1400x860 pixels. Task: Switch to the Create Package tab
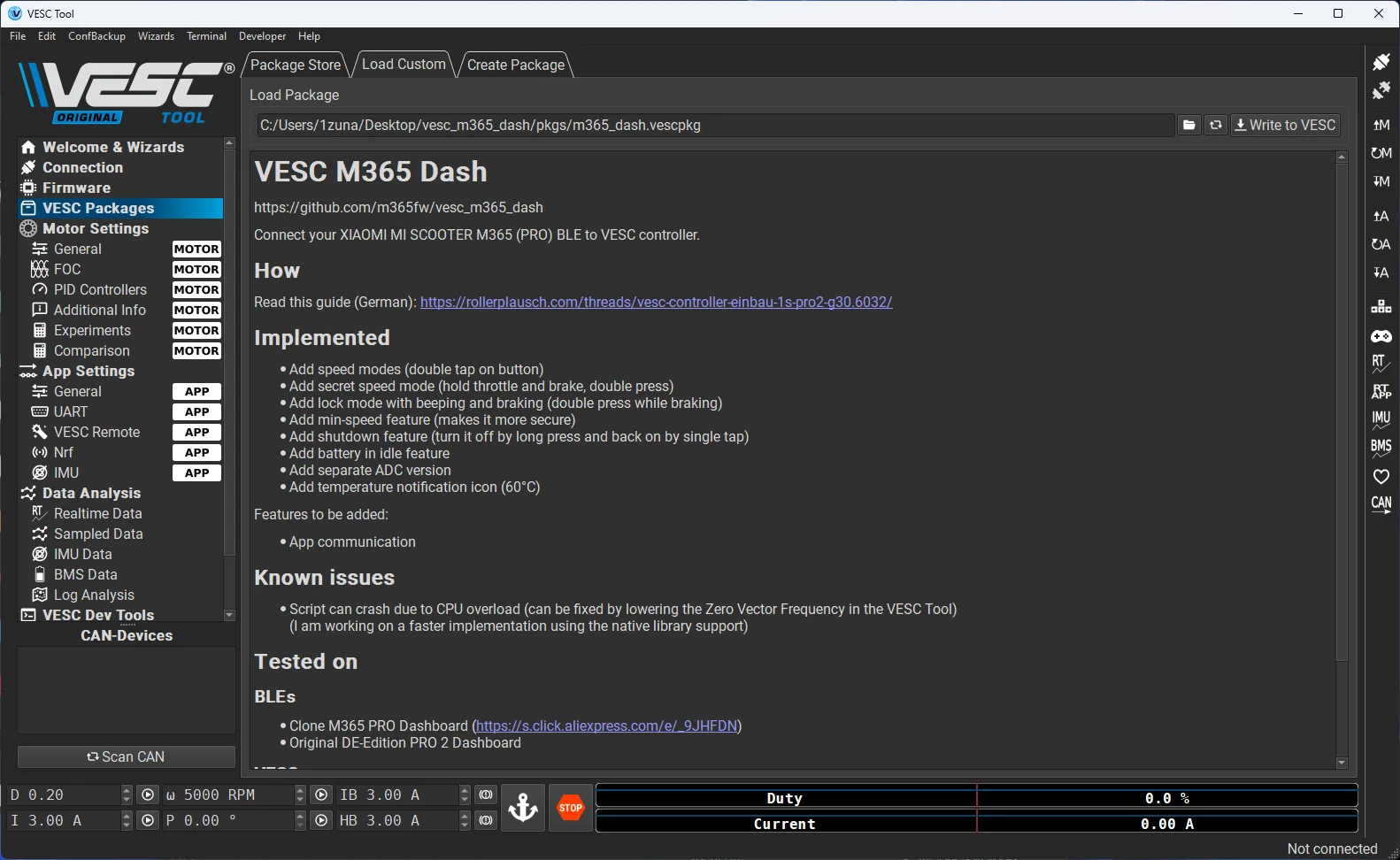coord(516,65)
